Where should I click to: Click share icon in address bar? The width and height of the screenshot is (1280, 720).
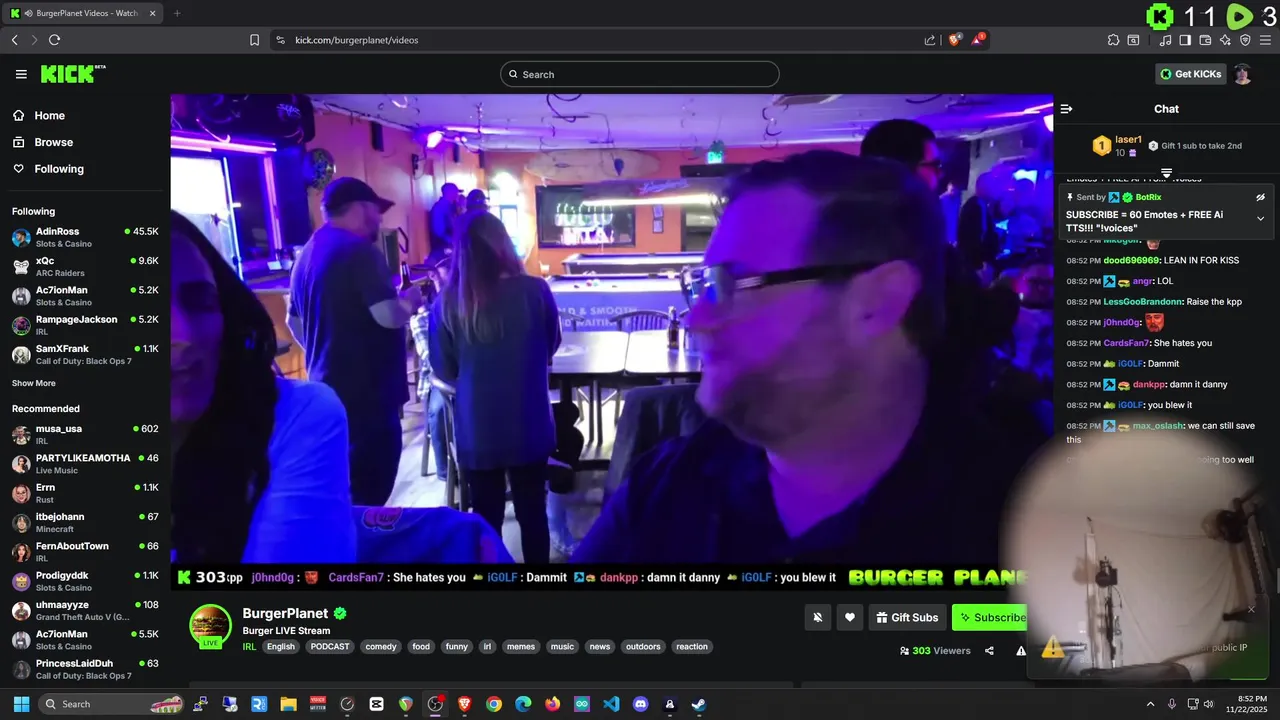pyautogui.click(x=930, y=40)
